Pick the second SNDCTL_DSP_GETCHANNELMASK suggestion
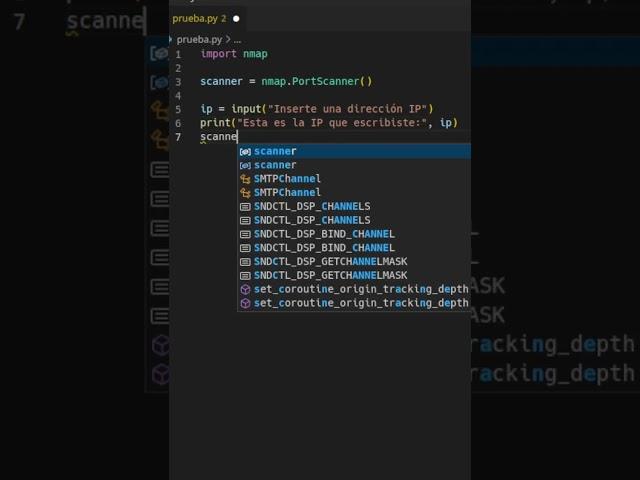 pyautogui.click(x=330, y=275)
